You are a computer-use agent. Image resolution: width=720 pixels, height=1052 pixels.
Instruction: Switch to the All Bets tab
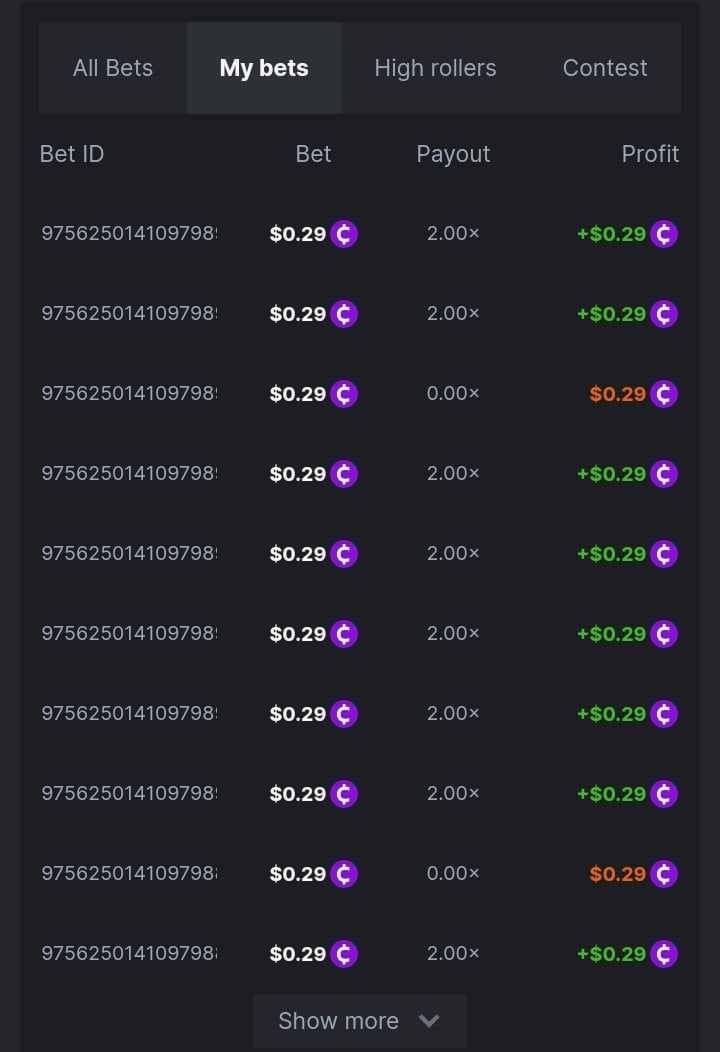[113, 68]
